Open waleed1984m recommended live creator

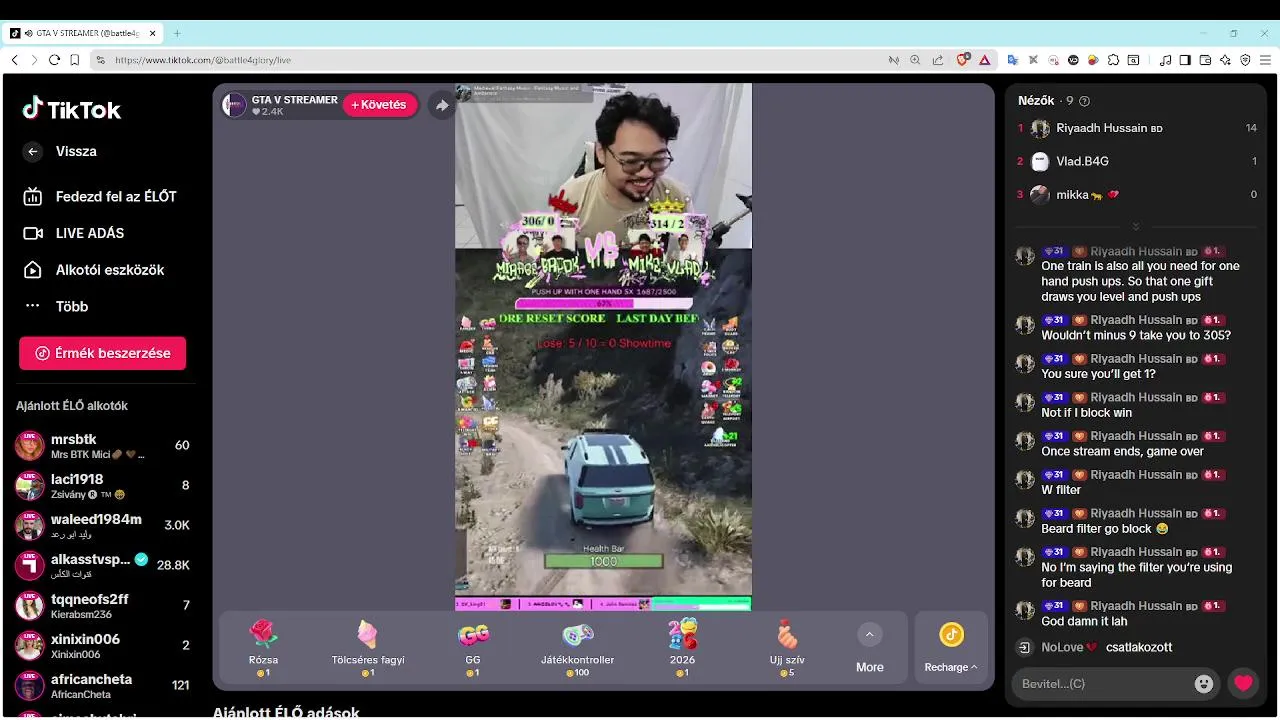coord(103,526)
